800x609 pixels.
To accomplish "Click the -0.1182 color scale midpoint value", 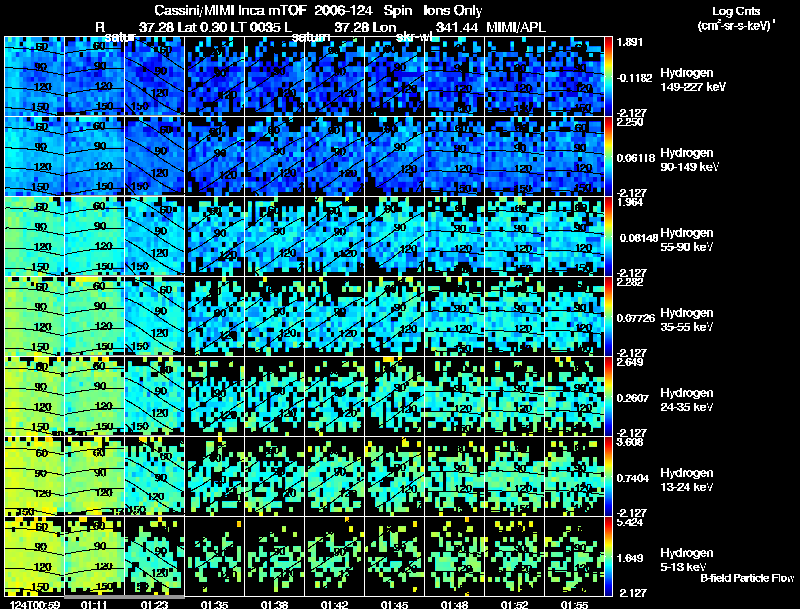I will click(x=634, y=78).
